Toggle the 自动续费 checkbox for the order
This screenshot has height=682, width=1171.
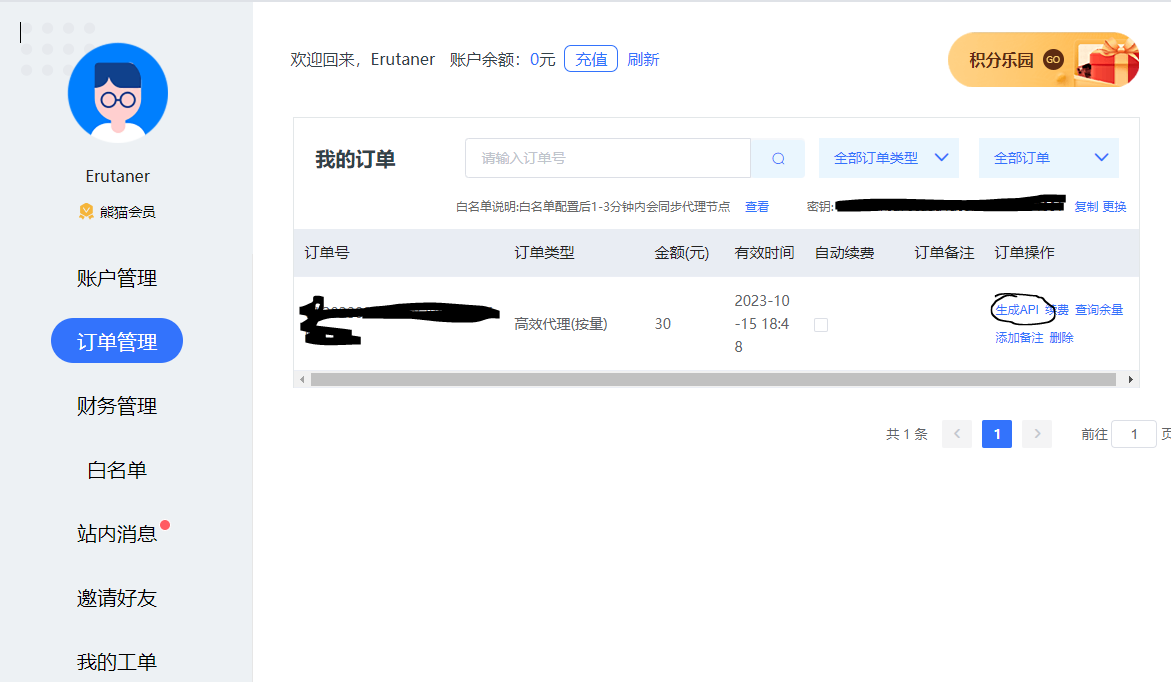click(821, 325)
